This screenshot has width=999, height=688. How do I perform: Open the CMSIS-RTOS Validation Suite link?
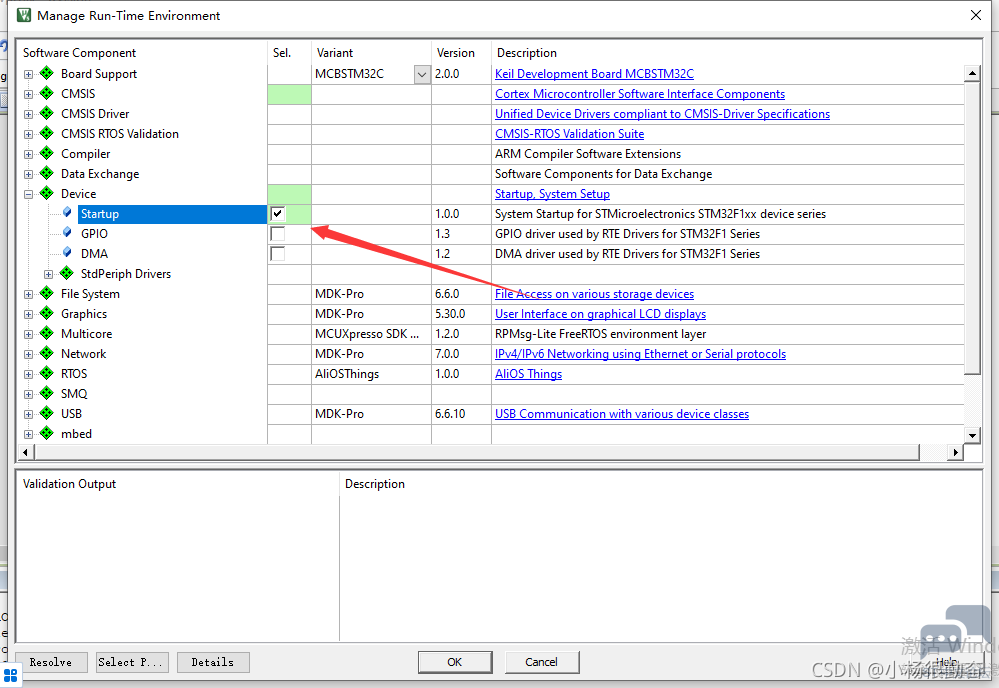click(x=570, y=134)
